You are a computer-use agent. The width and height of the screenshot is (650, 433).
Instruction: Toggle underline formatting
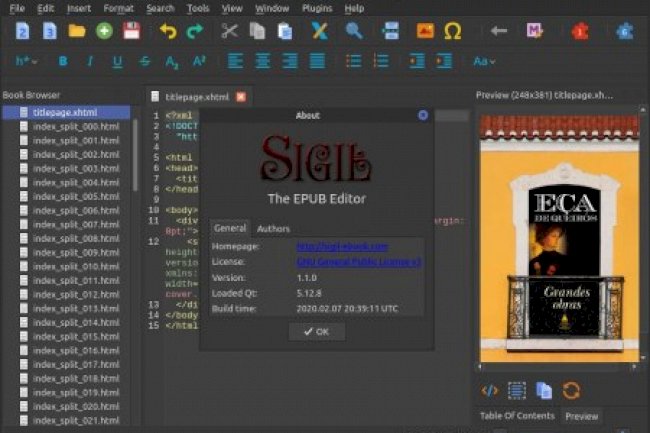pyautogui.click(x=117, y=62)
